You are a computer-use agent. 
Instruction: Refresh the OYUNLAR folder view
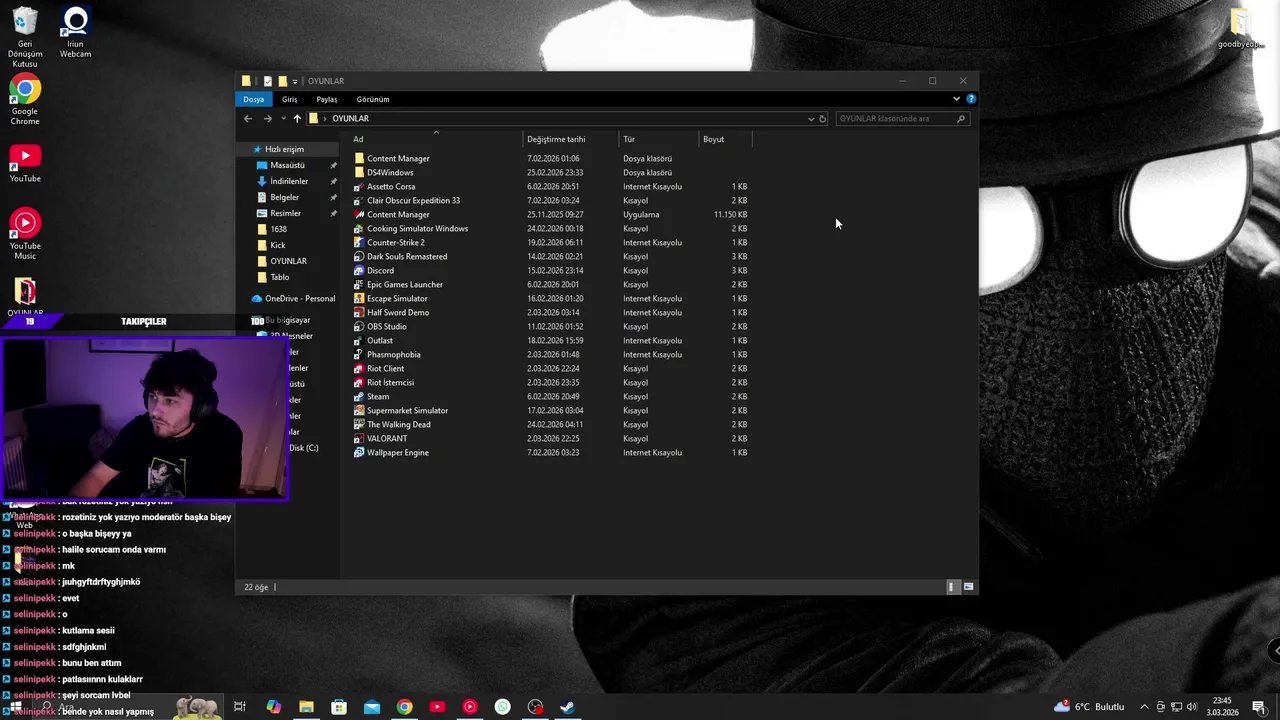[823, 119]
